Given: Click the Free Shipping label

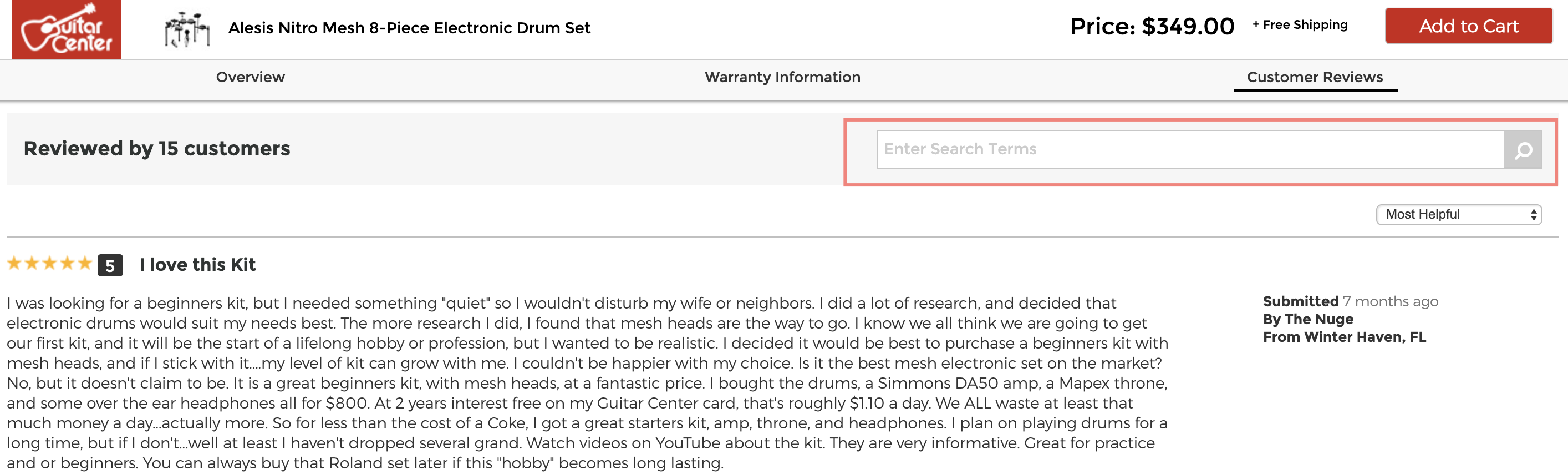Looking at the screenshot, I should point(1300,25).
